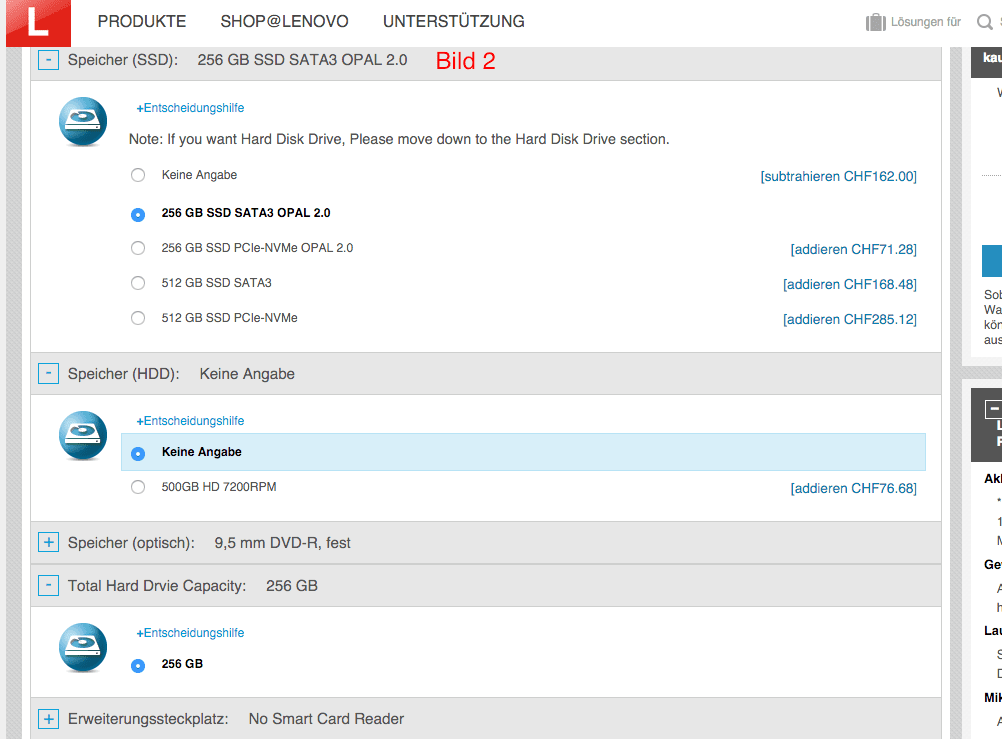Click the Lenovo logo

click(38, 23)
